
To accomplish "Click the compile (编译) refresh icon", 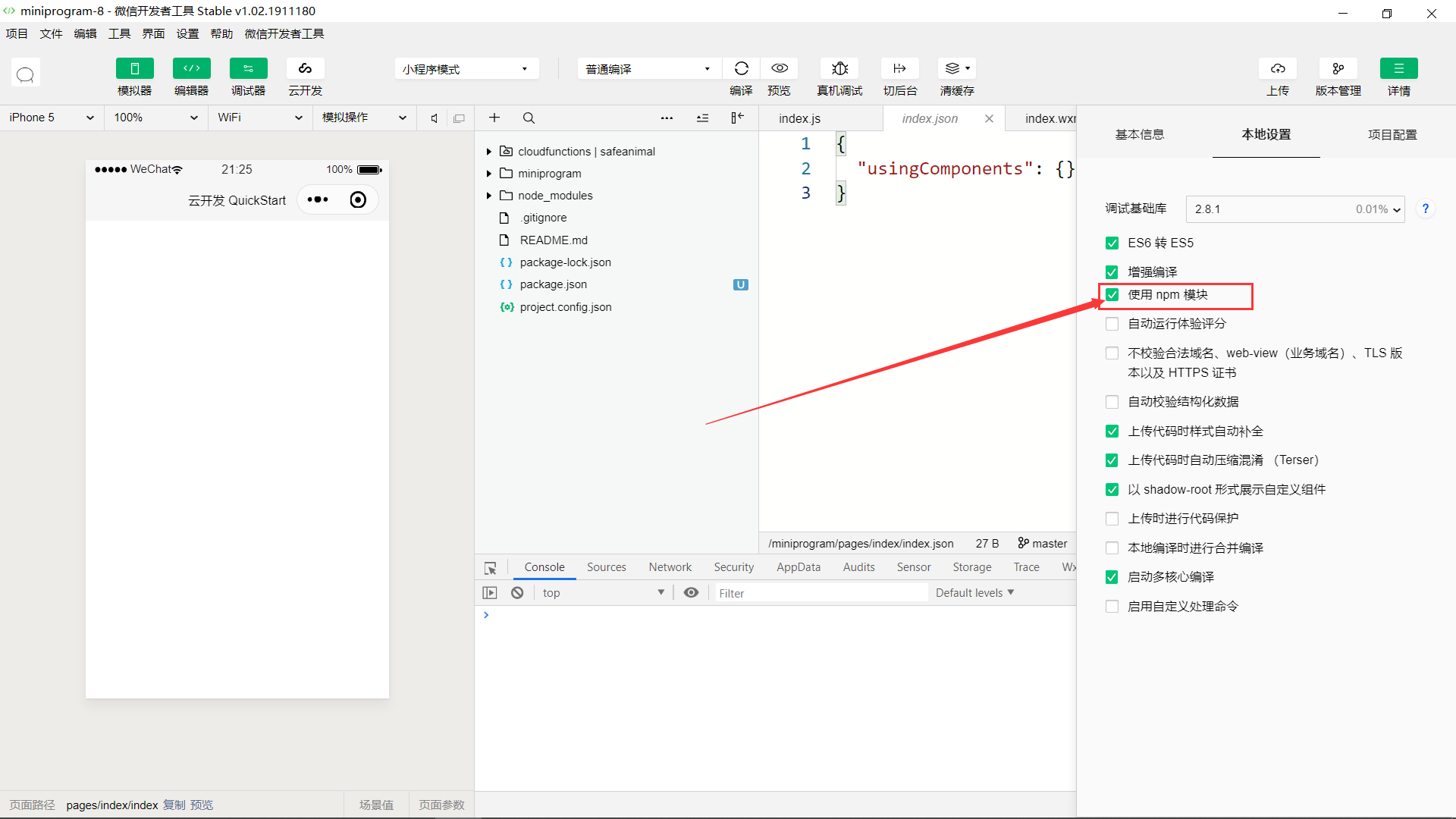I will pos(741,69).
